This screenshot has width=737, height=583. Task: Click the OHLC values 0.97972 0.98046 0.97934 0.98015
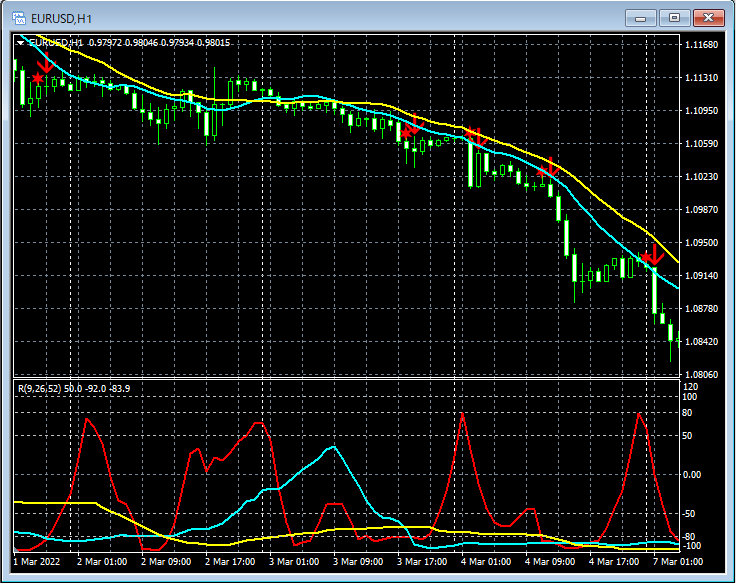[159, 43]
